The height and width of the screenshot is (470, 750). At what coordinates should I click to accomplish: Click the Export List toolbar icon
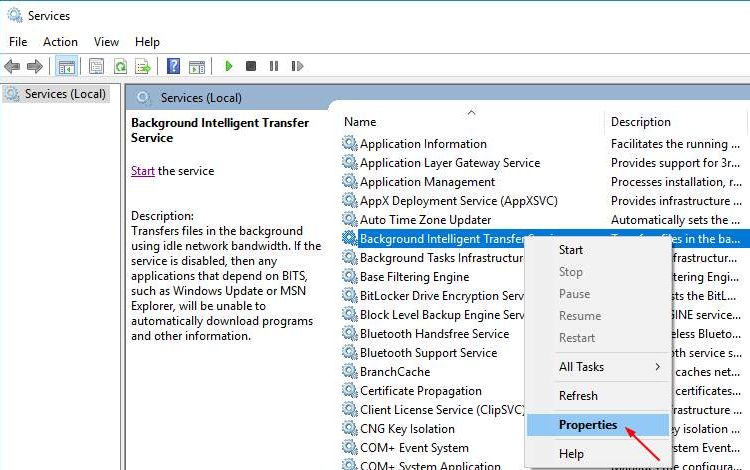(143, 67)
